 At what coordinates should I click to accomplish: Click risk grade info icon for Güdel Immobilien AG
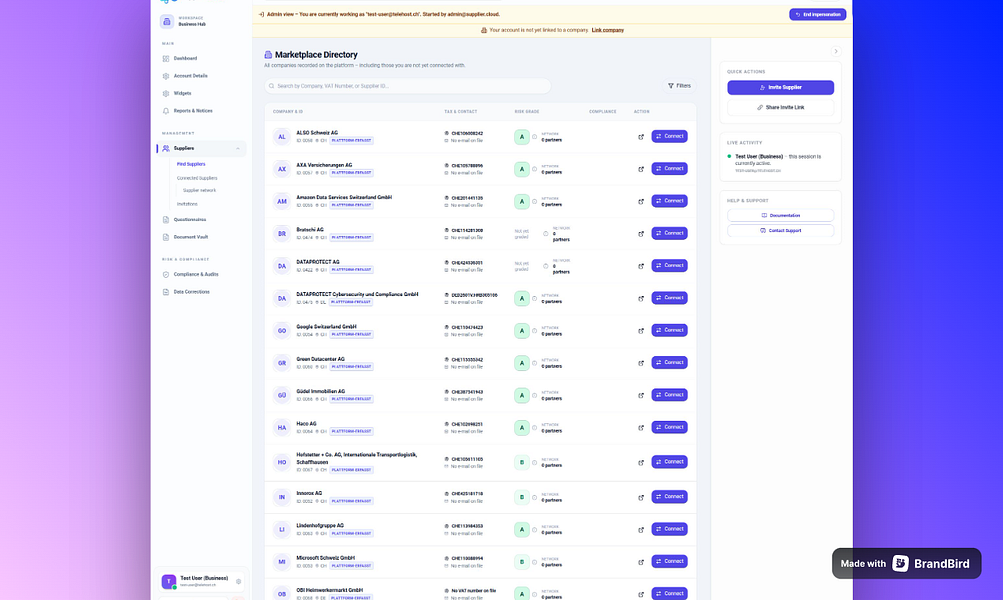[x=535, y=395]
